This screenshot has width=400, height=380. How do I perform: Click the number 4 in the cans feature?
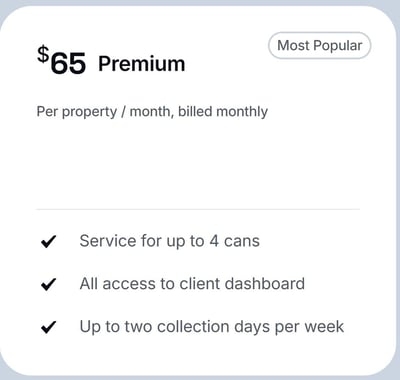[214, 241]
